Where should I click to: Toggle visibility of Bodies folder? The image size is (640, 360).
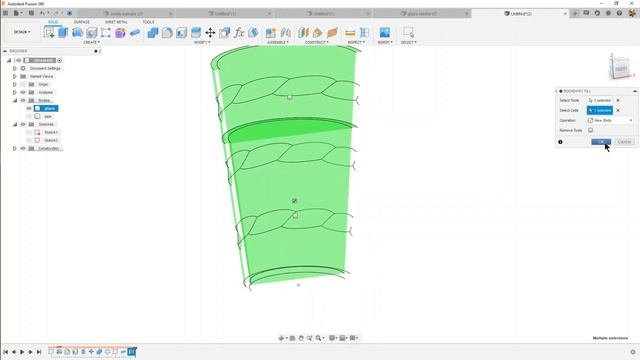click(x=23, y=100)
